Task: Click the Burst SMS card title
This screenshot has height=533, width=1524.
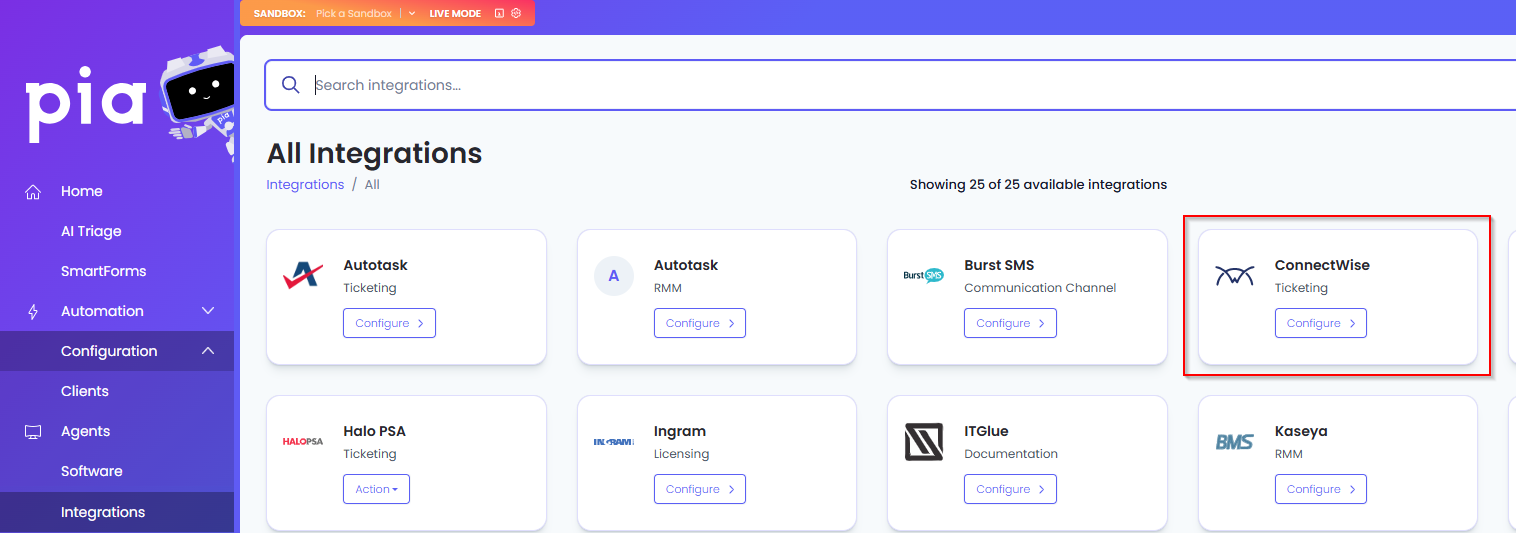Action: point(999,265)
